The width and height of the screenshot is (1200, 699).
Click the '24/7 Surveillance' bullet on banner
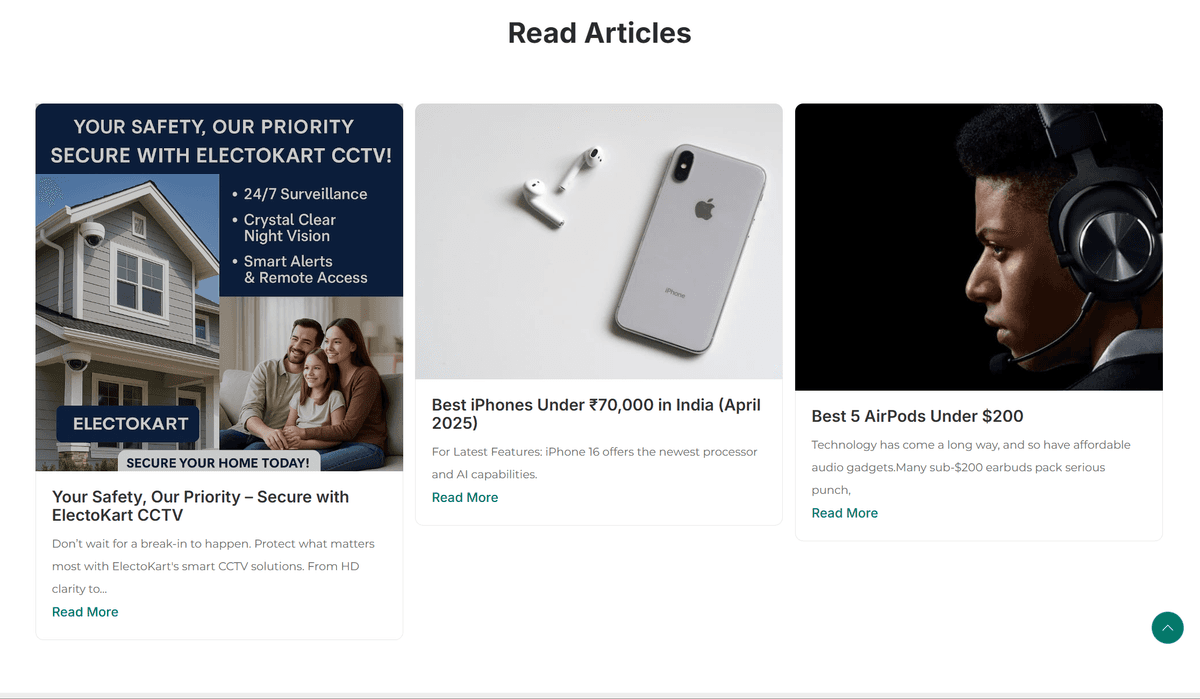(300, 194)
